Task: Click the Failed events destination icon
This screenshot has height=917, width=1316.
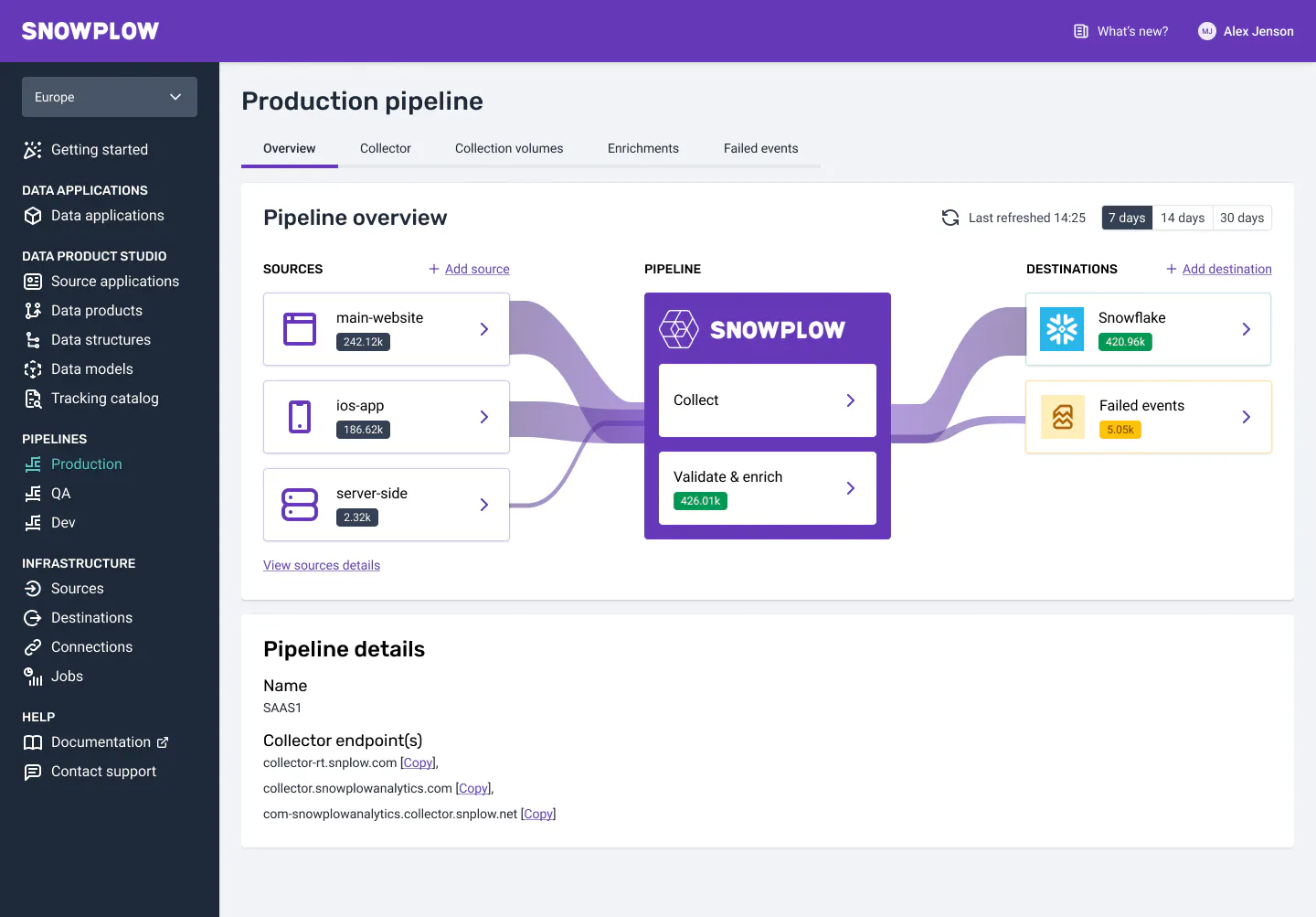Action: [1063, 417]
